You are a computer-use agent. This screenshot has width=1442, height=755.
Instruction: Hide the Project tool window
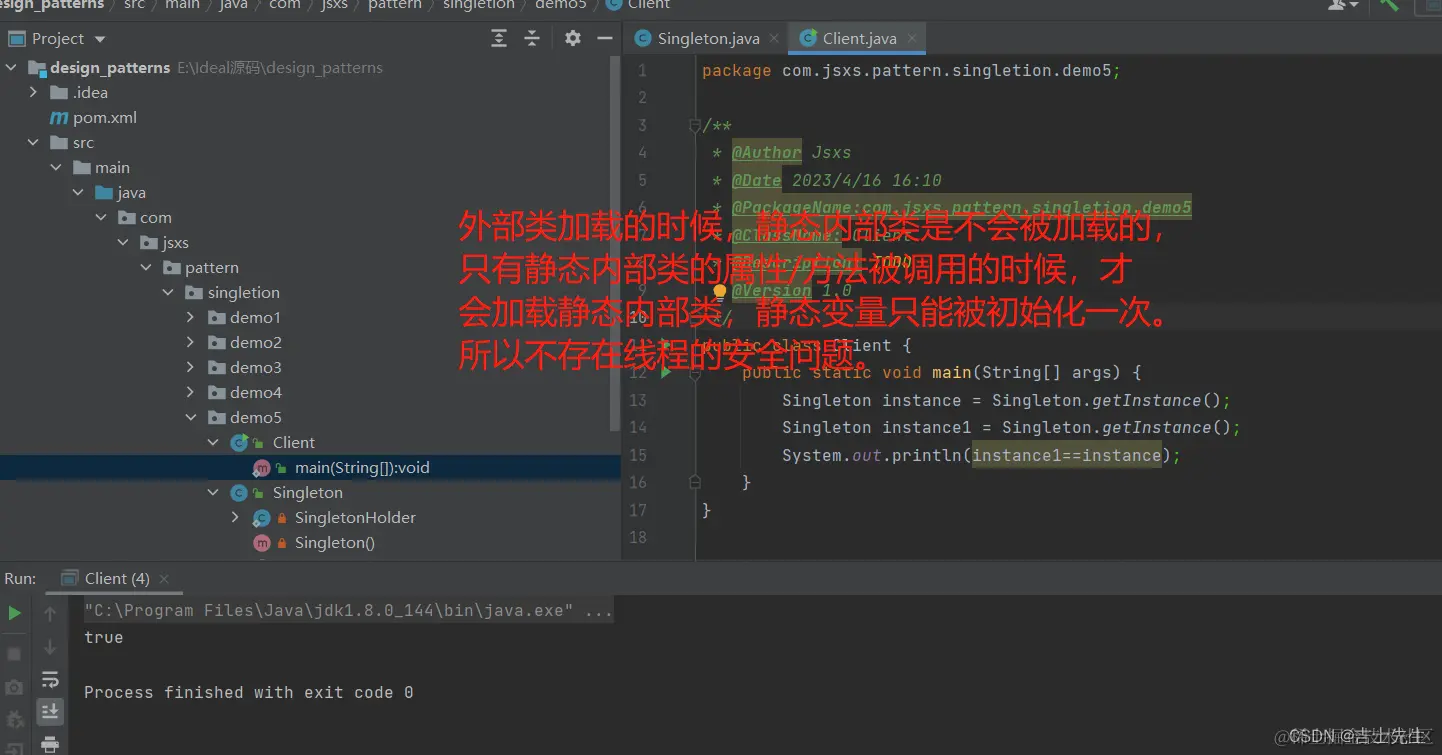[x=604, y=38]
